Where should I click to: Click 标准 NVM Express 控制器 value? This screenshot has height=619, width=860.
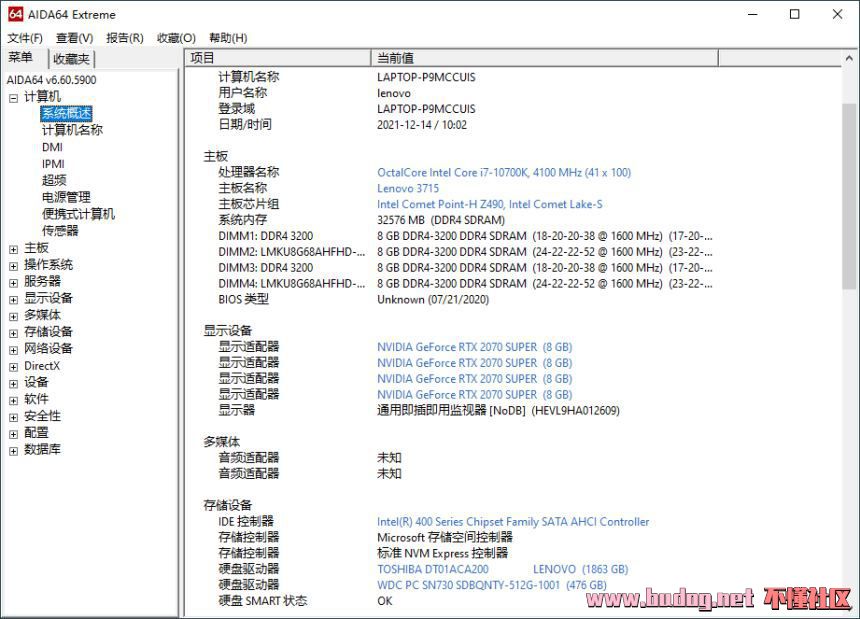pyautogui.click(x=442, y=554)
